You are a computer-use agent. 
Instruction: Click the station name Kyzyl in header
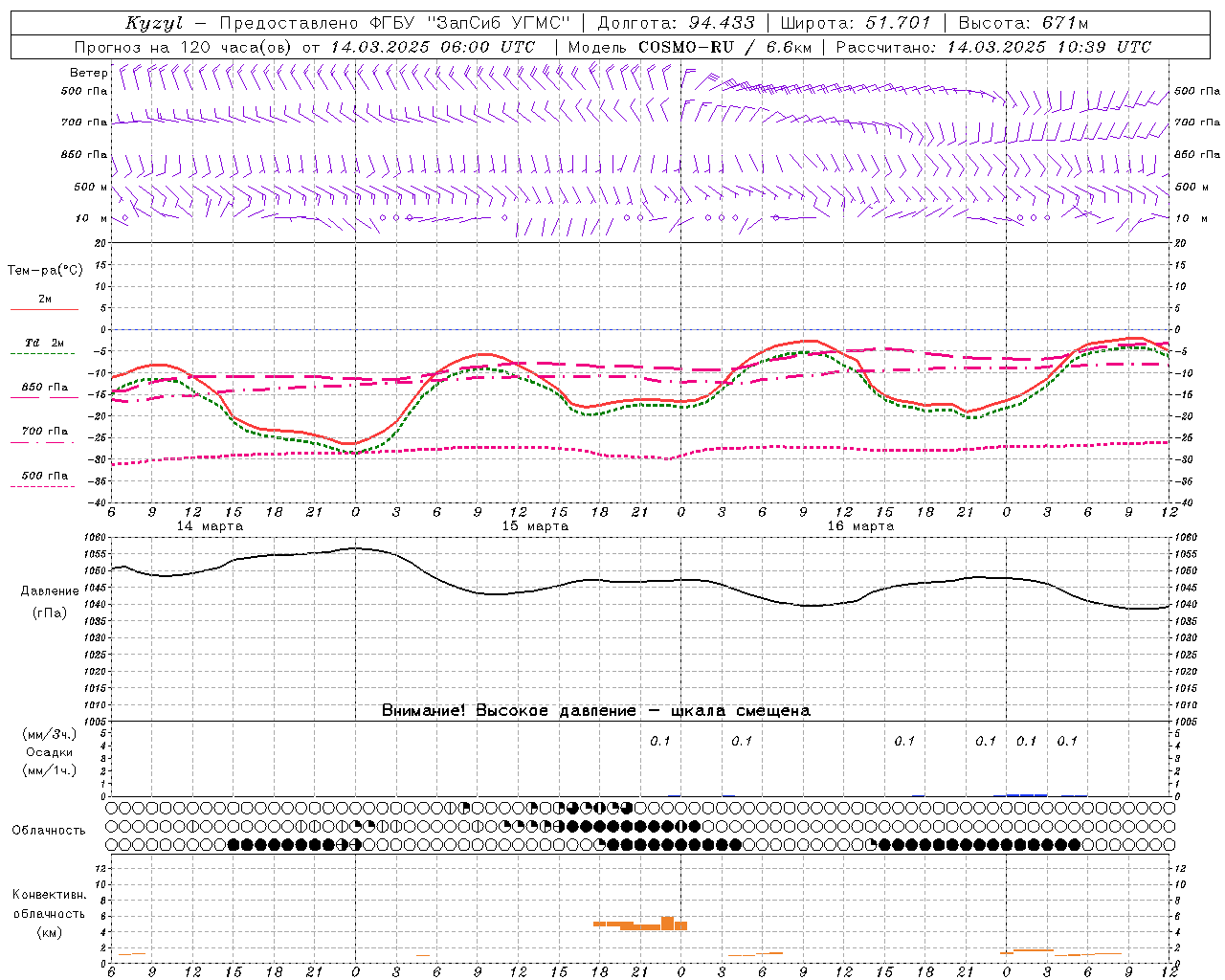(x=153, y=23)
